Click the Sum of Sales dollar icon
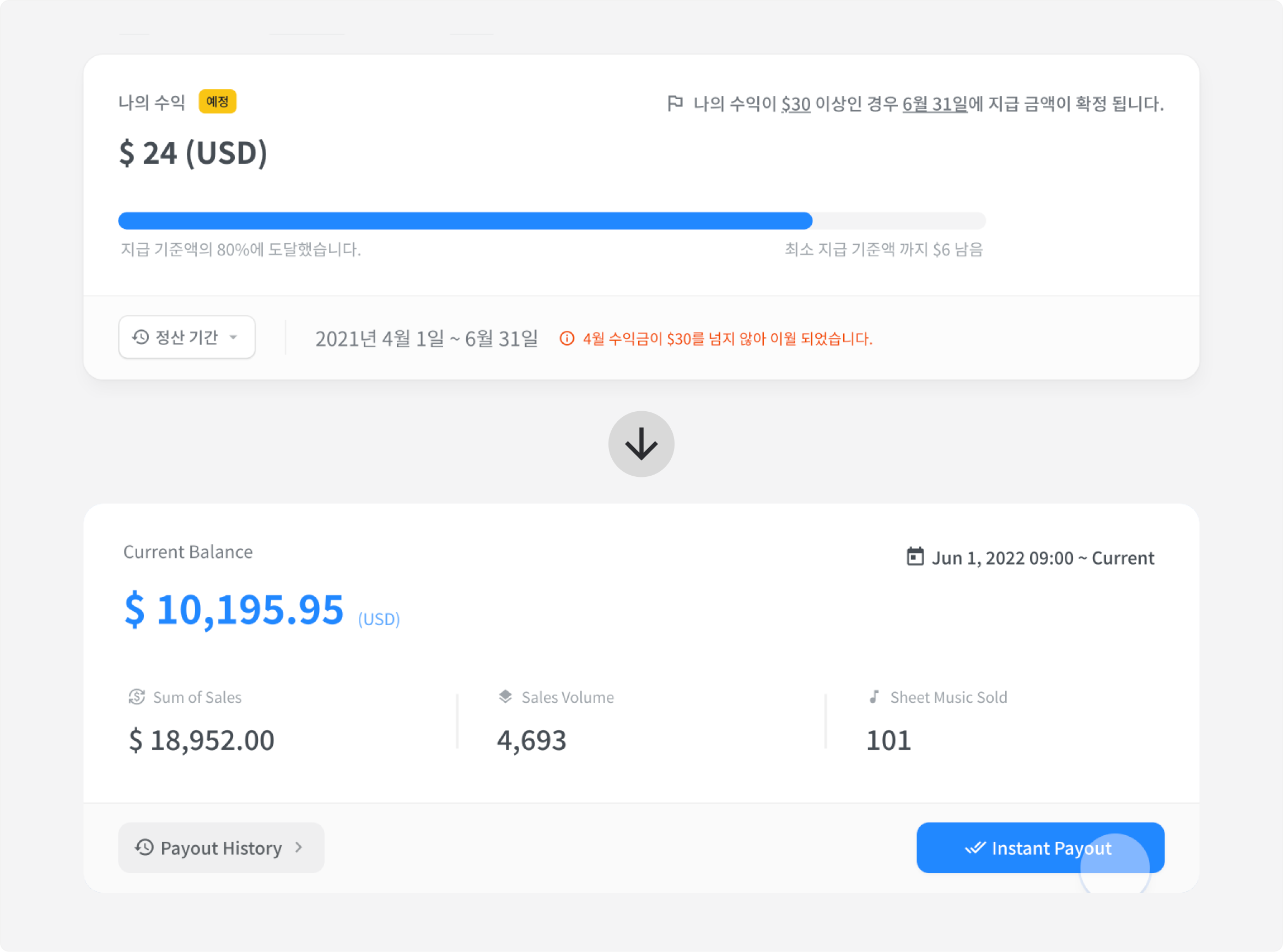Viewport: 1283px width, 952px height. [x=137, y=697]
